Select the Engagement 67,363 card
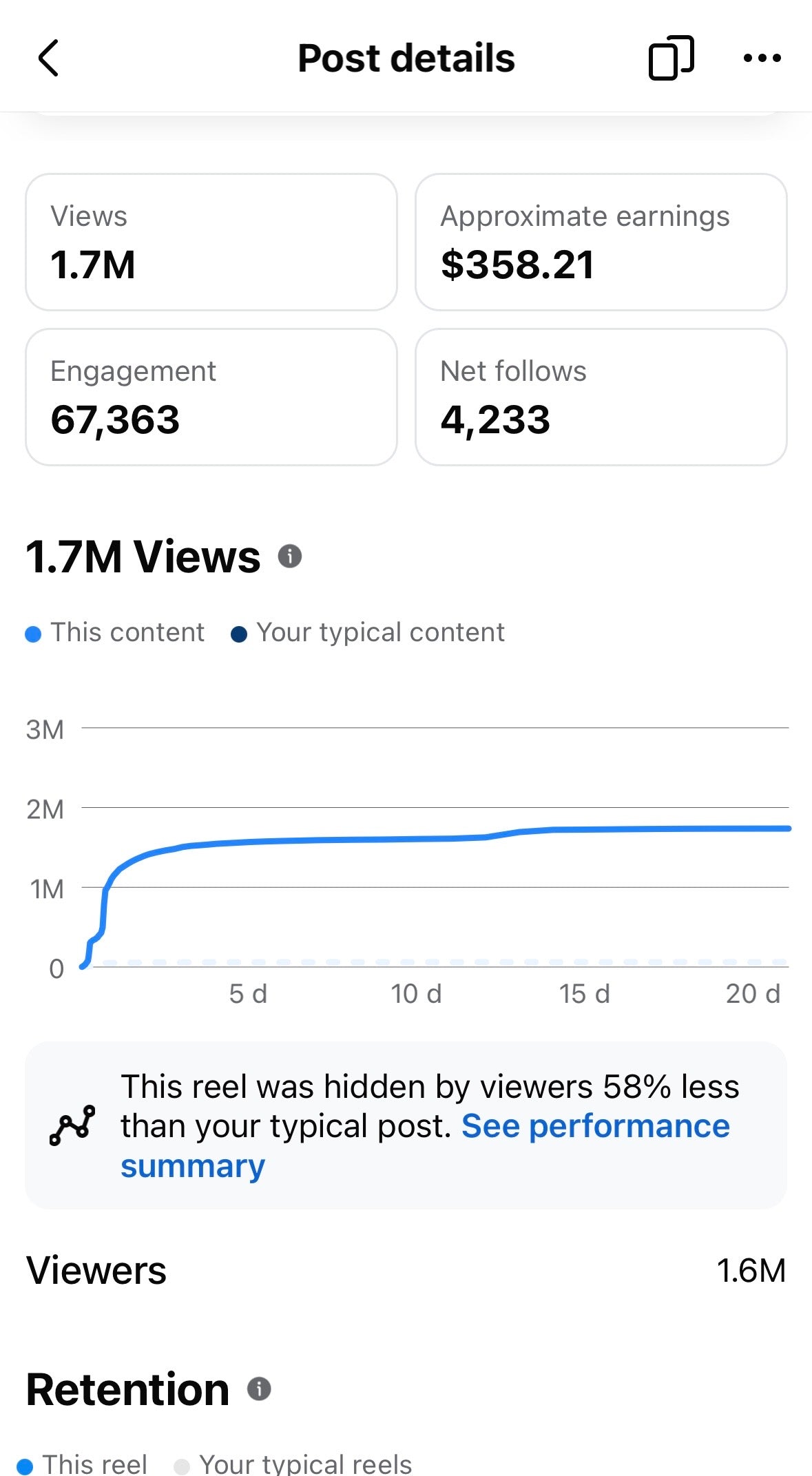The height and width of the screenshot is (1476, 812). pos(211,397)
